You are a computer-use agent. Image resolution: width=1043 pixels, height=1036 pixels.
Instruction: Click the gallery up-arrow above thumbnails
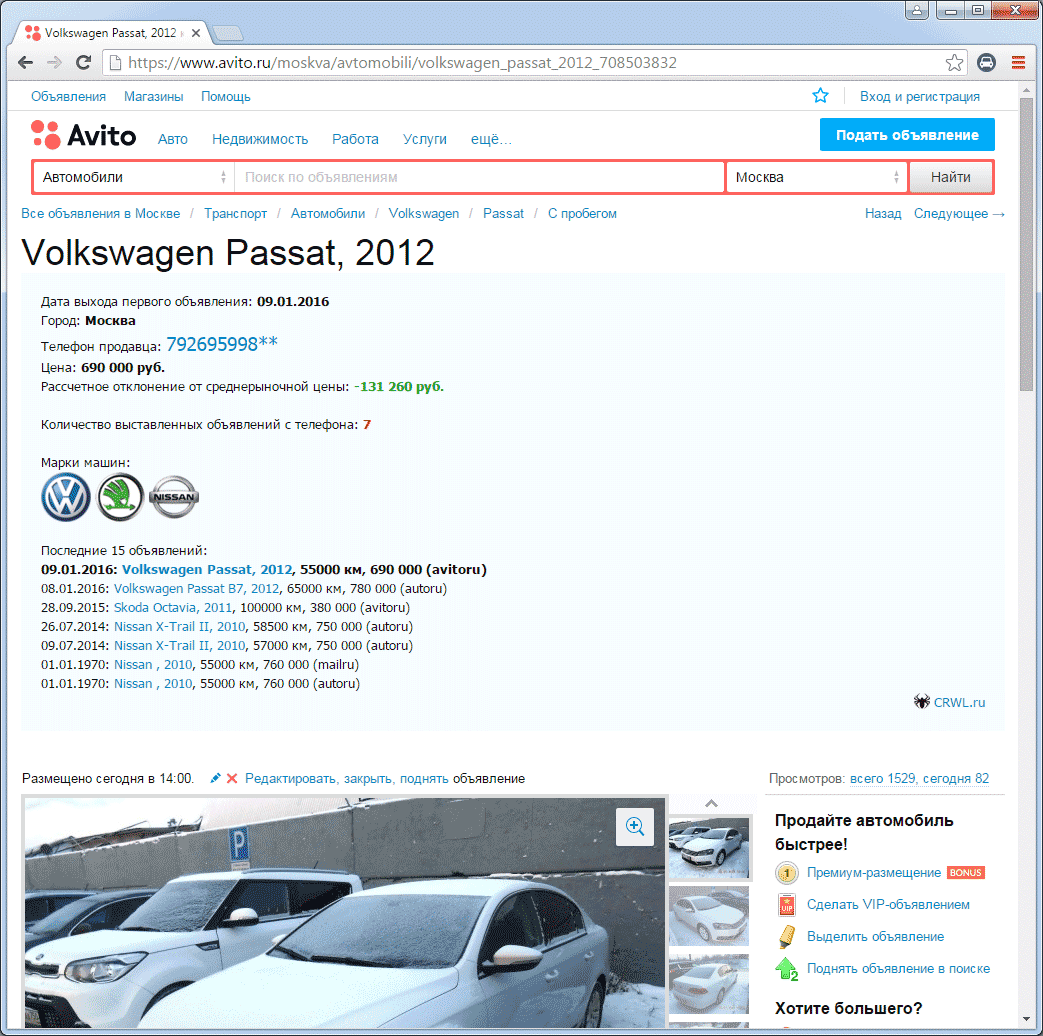[711, 803]
